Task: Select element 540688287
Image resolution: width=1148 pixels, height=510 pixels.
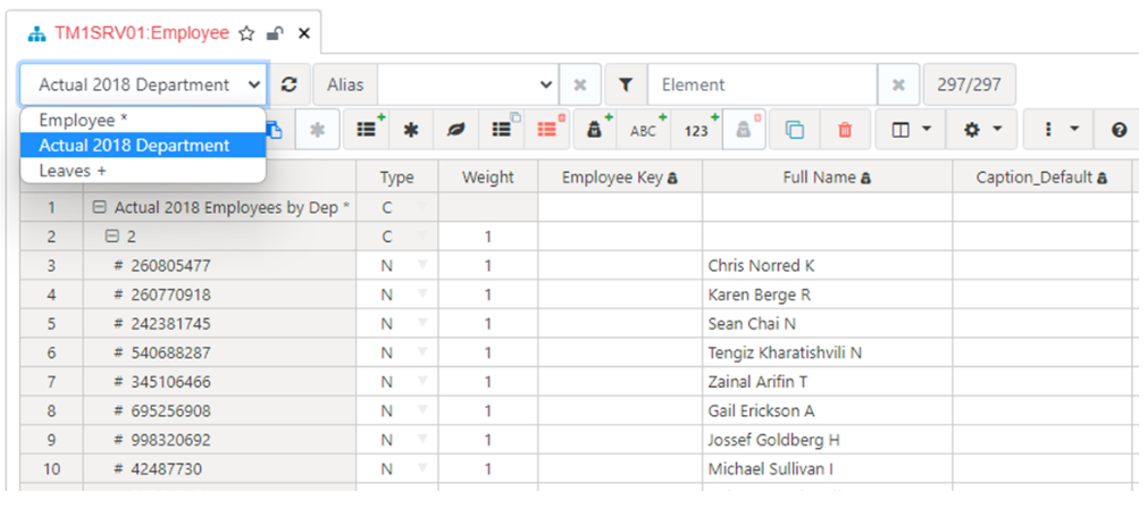Action: tap(171, 353)
